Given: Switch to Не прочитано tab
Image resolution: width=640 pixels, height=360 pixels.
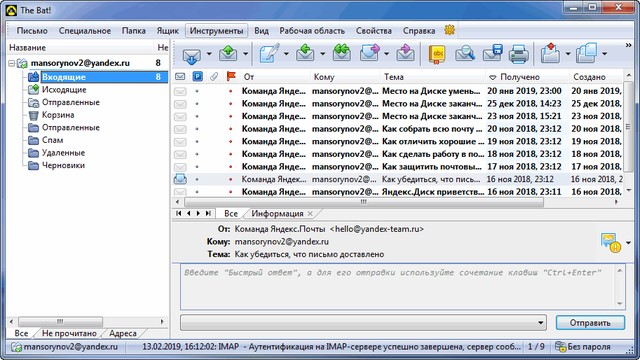Looking at the screenshot, I should pyautogui.click(x=69, y=333).
